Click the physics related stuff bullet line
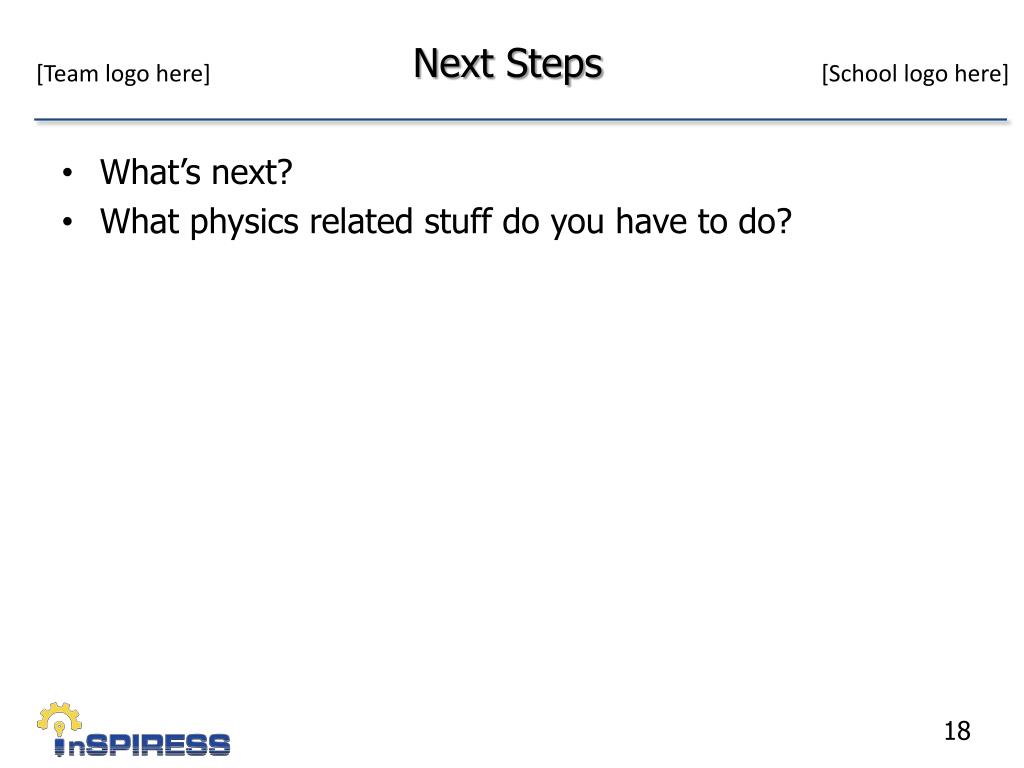 (445, 222)
